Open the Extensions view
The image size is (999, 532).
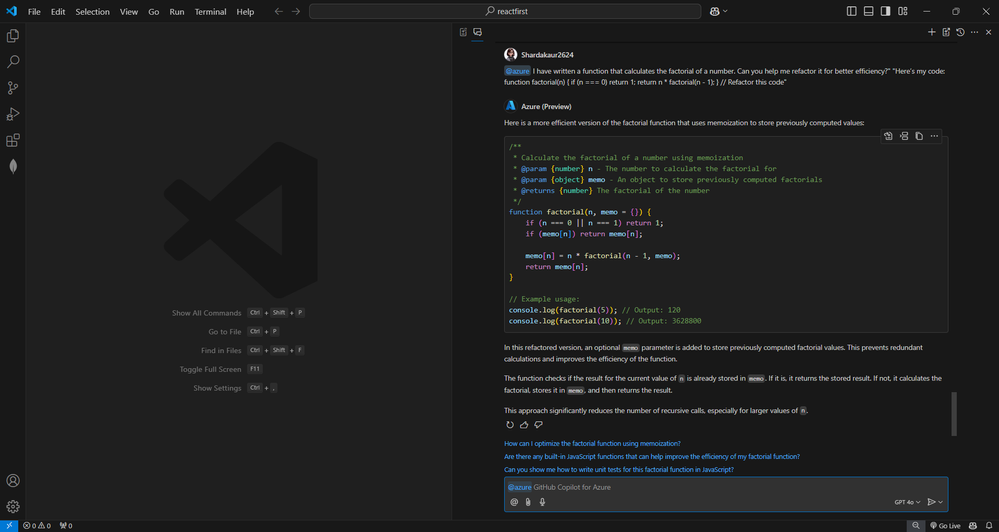pyautogui.click(x=13, y=140)
